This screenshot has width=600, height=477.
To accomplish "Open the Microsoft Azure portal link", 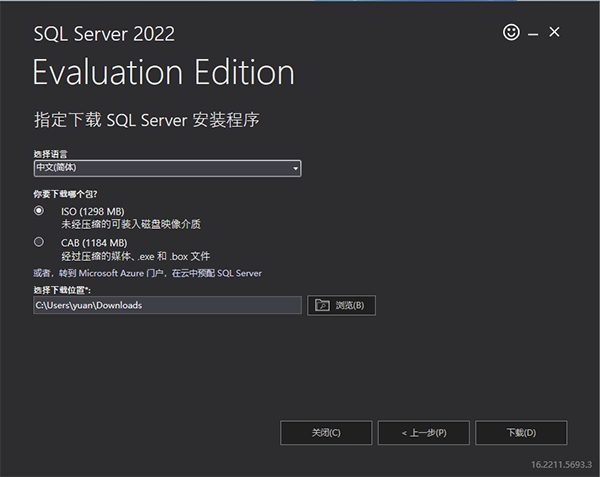I will [x=147, y=273].
